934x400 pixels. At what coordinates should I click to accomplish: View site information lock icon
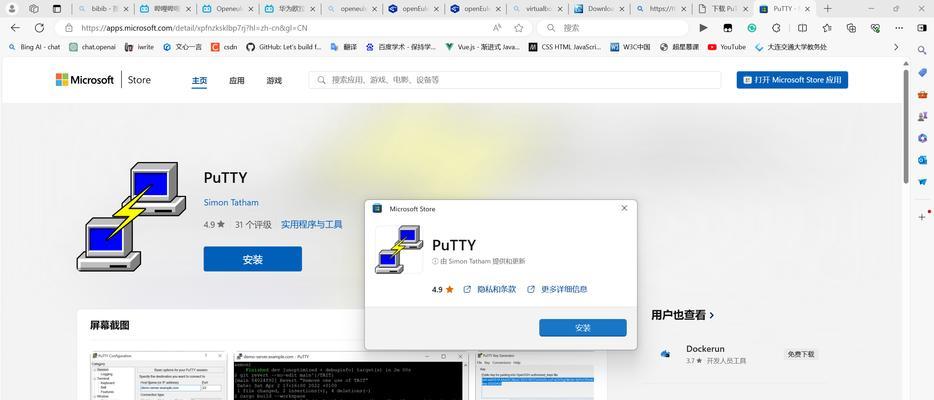[69, 28]
